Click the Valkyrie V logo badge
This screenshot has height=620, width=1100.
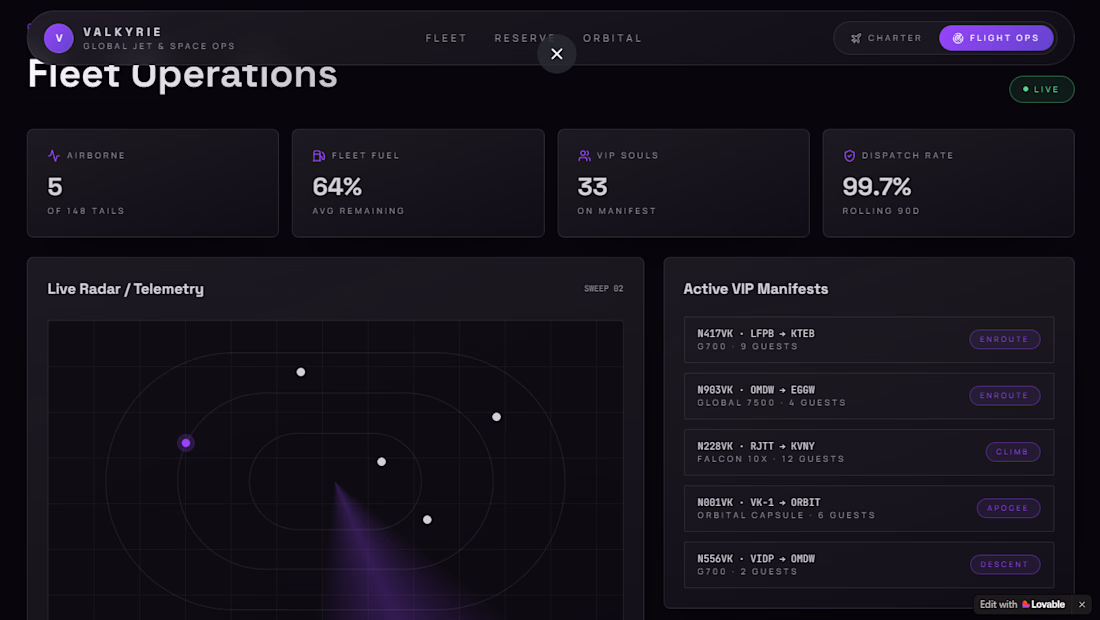tap(59, 38)
